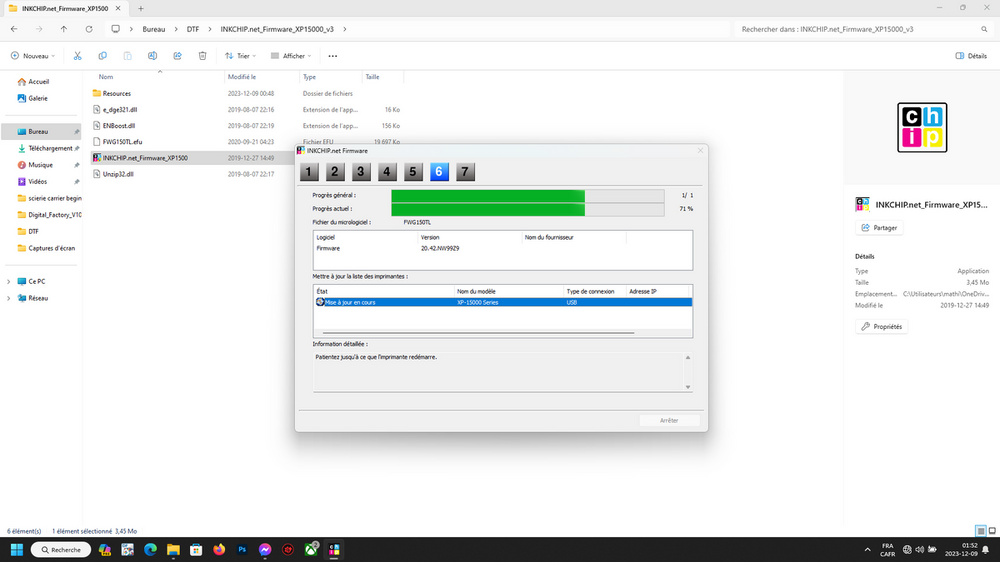Click step 1 icon in firmware wizard
Screen dimensions: 1000x562
(x=310, y=172)
